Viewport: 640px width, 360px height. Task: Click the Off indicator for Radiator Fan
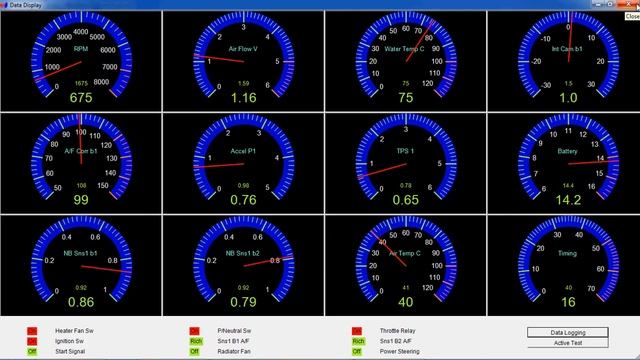[195, 351]
